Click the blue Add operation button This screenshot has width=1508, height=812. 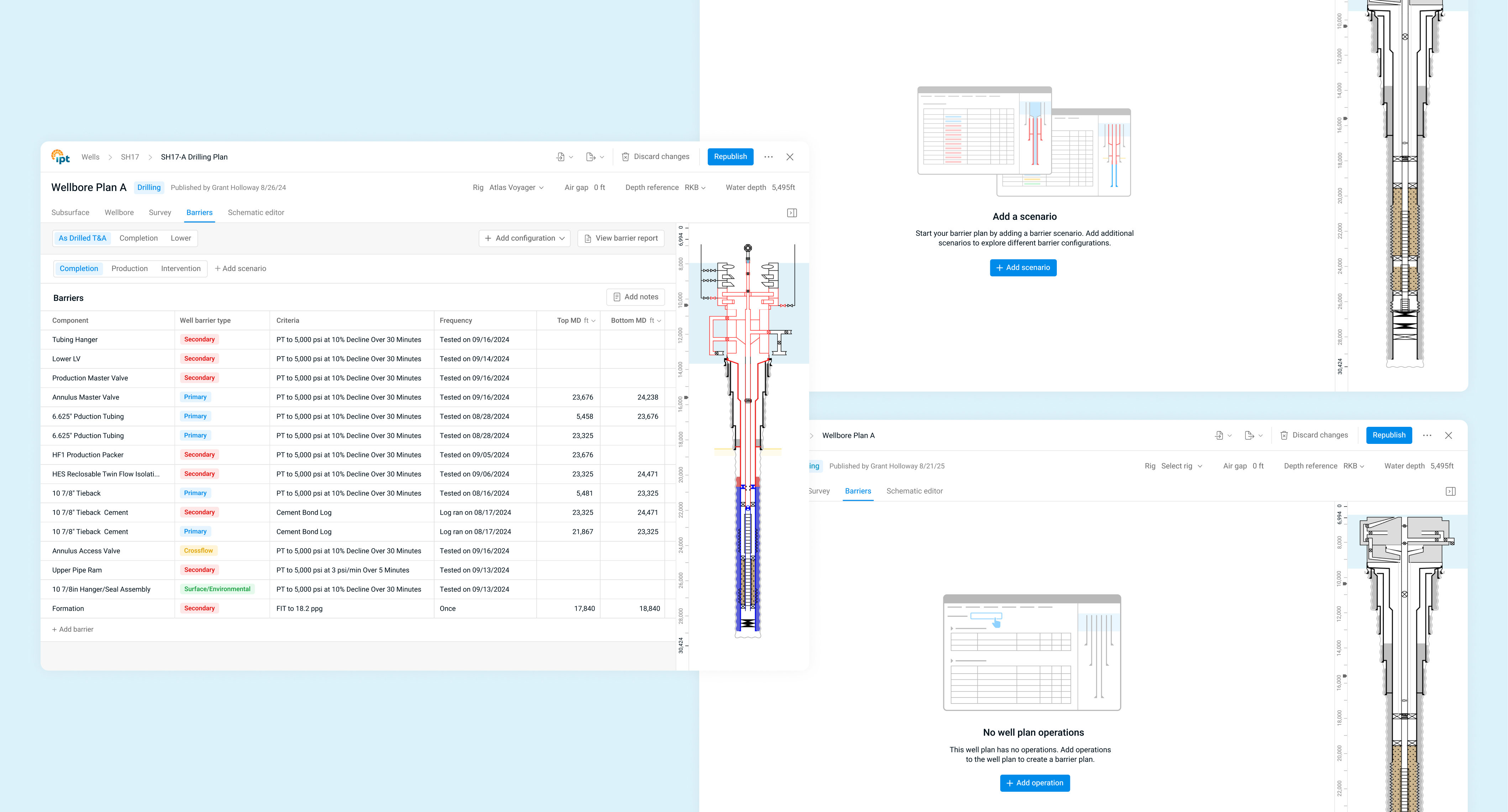coord(1034,783)
